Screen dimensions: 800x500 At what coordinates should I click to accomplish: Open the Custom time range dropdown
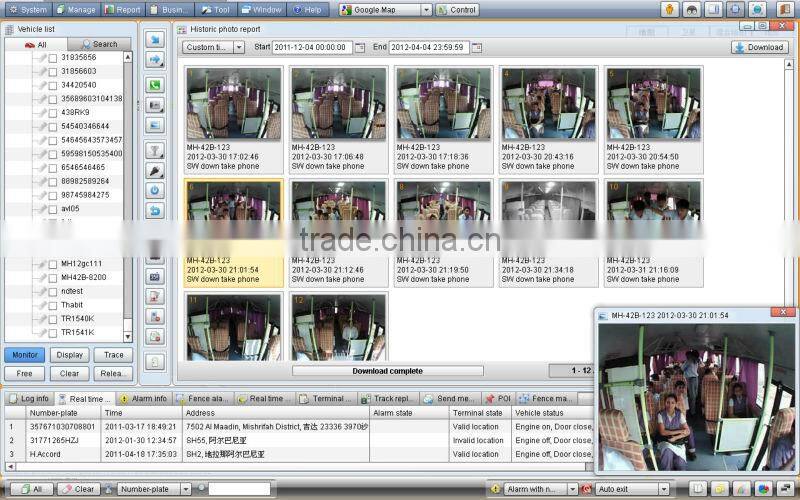(x=239, y=47)
